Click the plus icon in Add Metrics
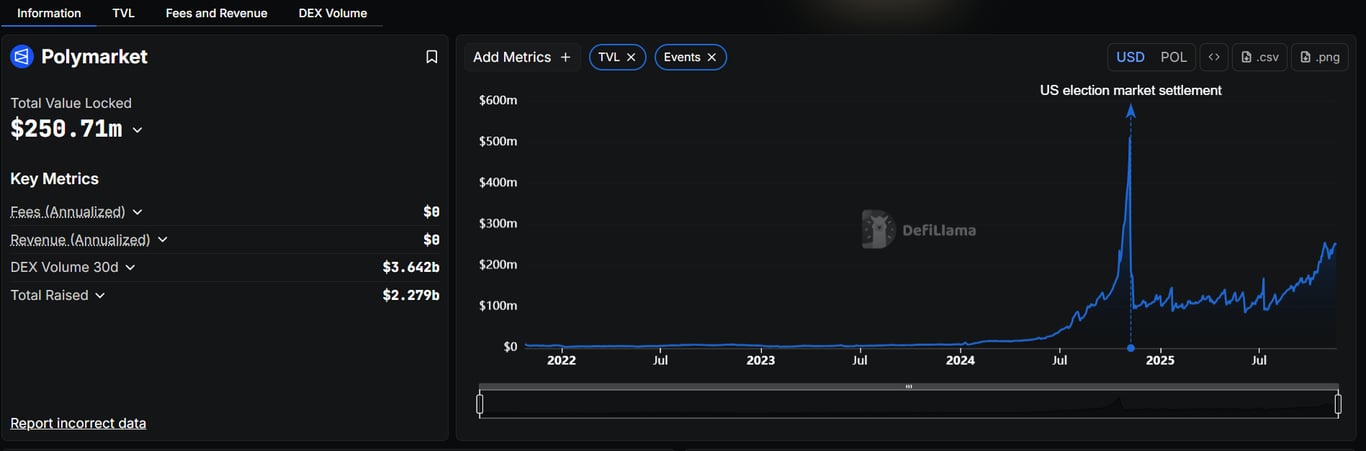The width and height of the screenshot is (1366, 451). 565,57
